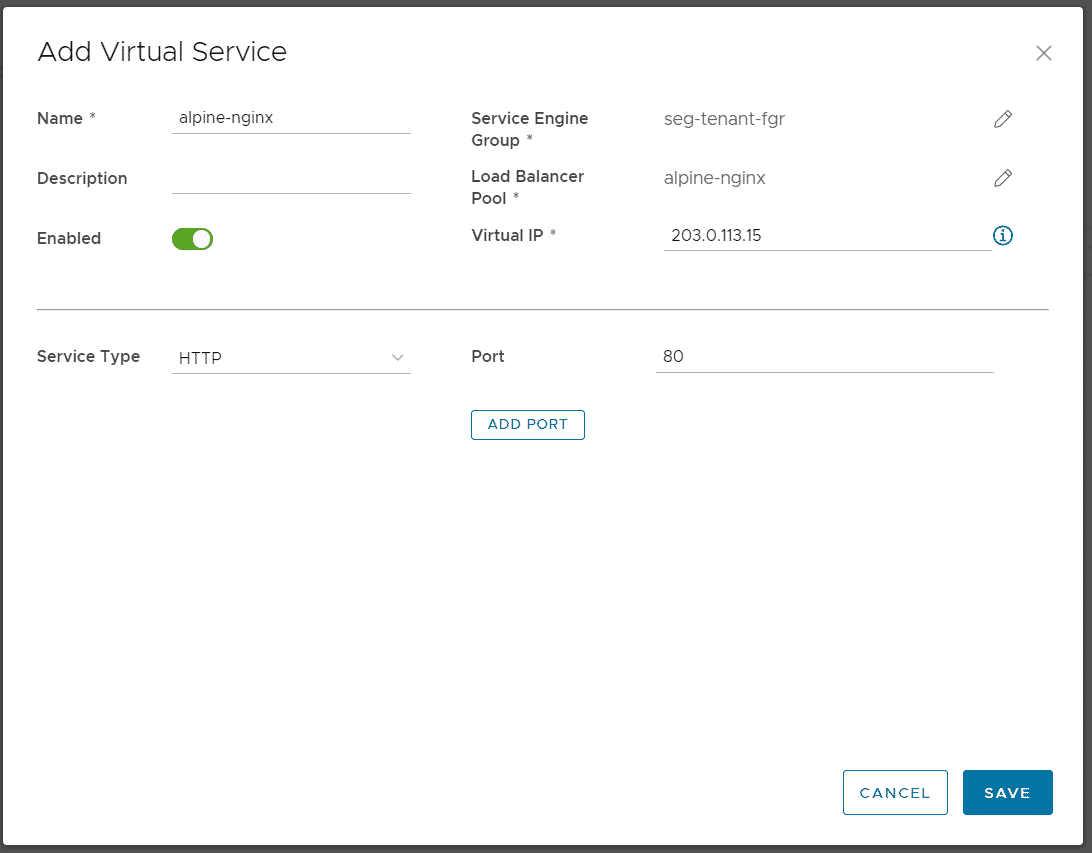Focus the Port number field
The height and width of the screenshot is (853, 1092).
(x=825, y=357)
